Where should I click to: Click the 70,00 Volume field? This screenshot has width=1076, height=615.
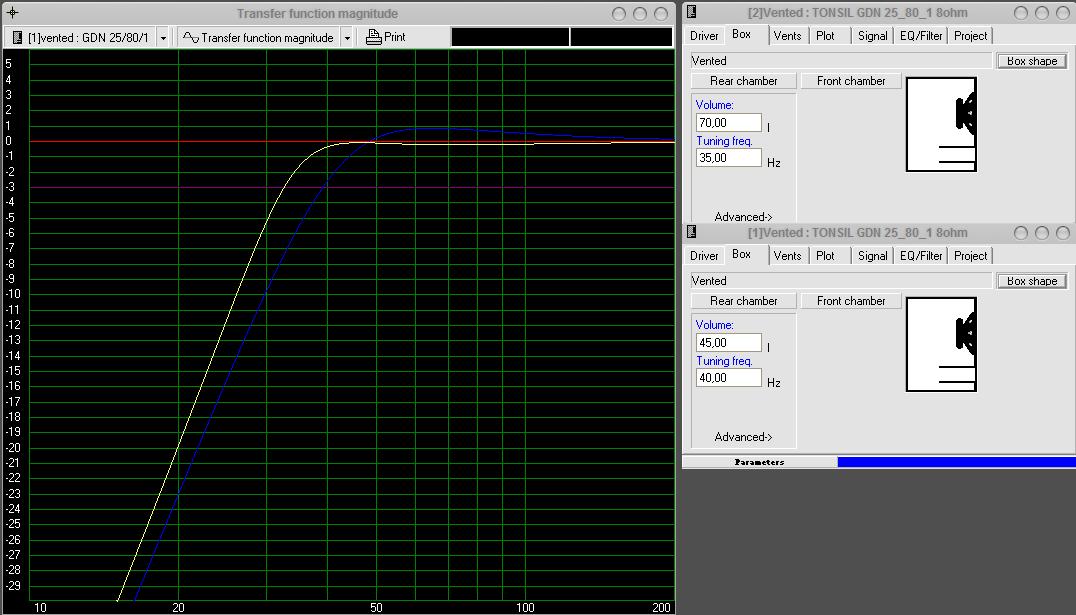click(728, 122)
